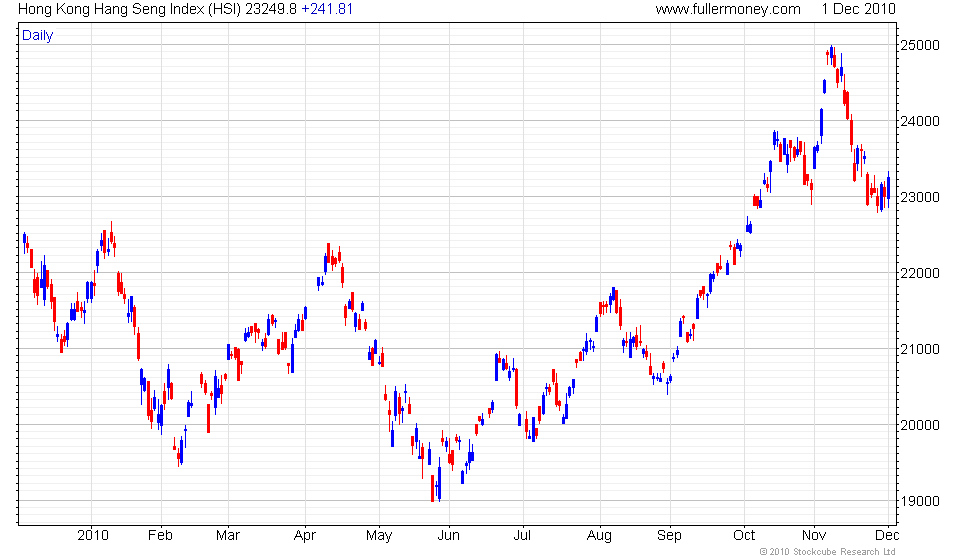Click the 'Nov' time axis label

pos(814,536)
